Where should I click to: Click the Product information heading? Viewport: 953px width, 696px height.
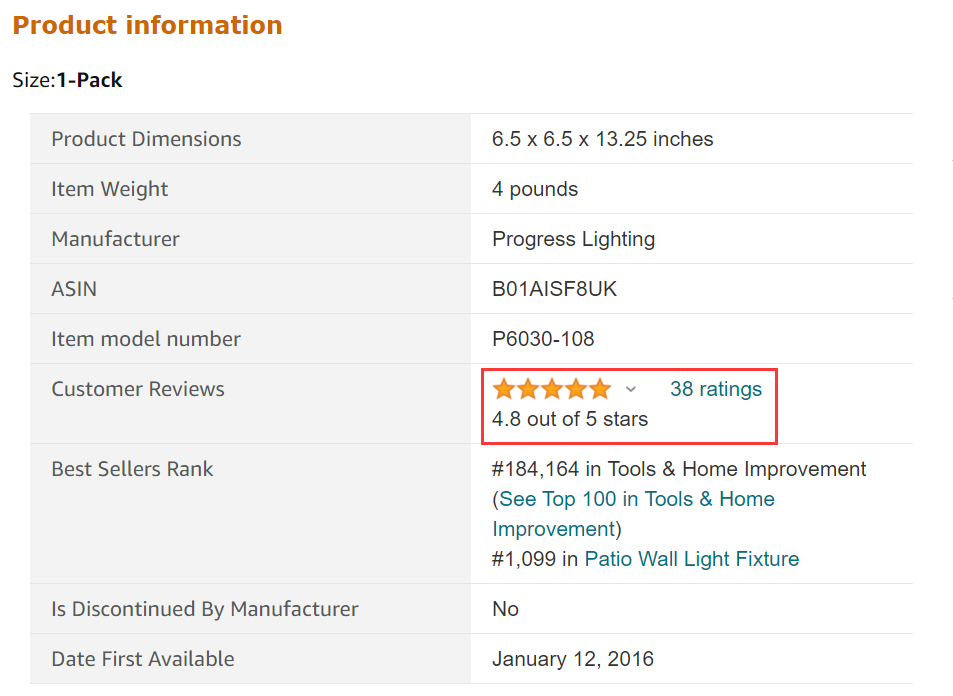[x=147, y=25]
